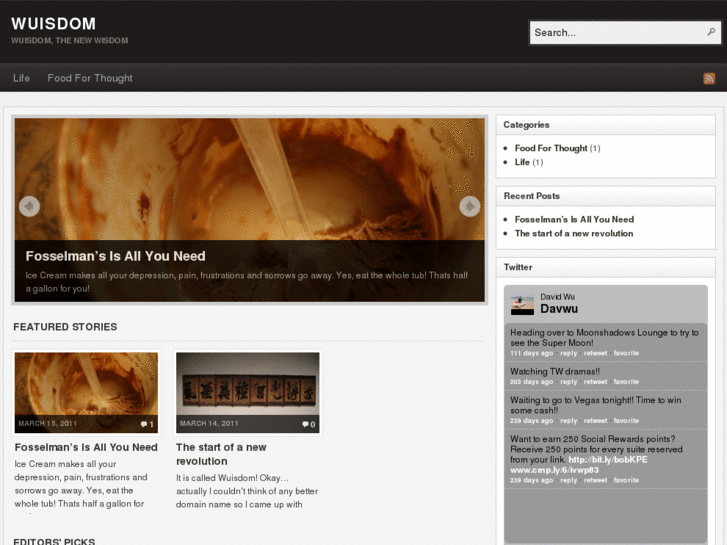Reply to the Moonshadows Lounge tweet
727x545 pixels.
pos(568,353)
